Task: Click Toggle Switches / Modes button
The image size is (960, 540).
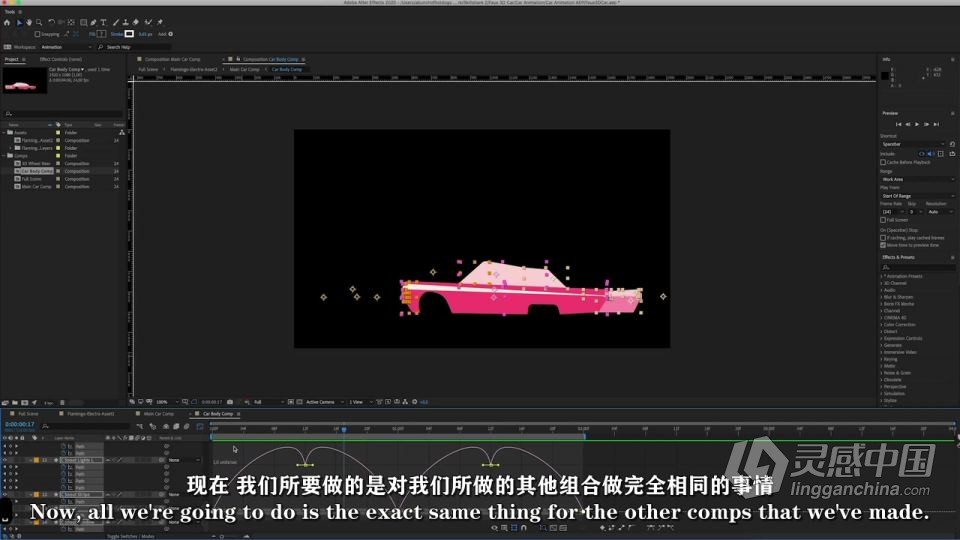Action: pos(131,536)
